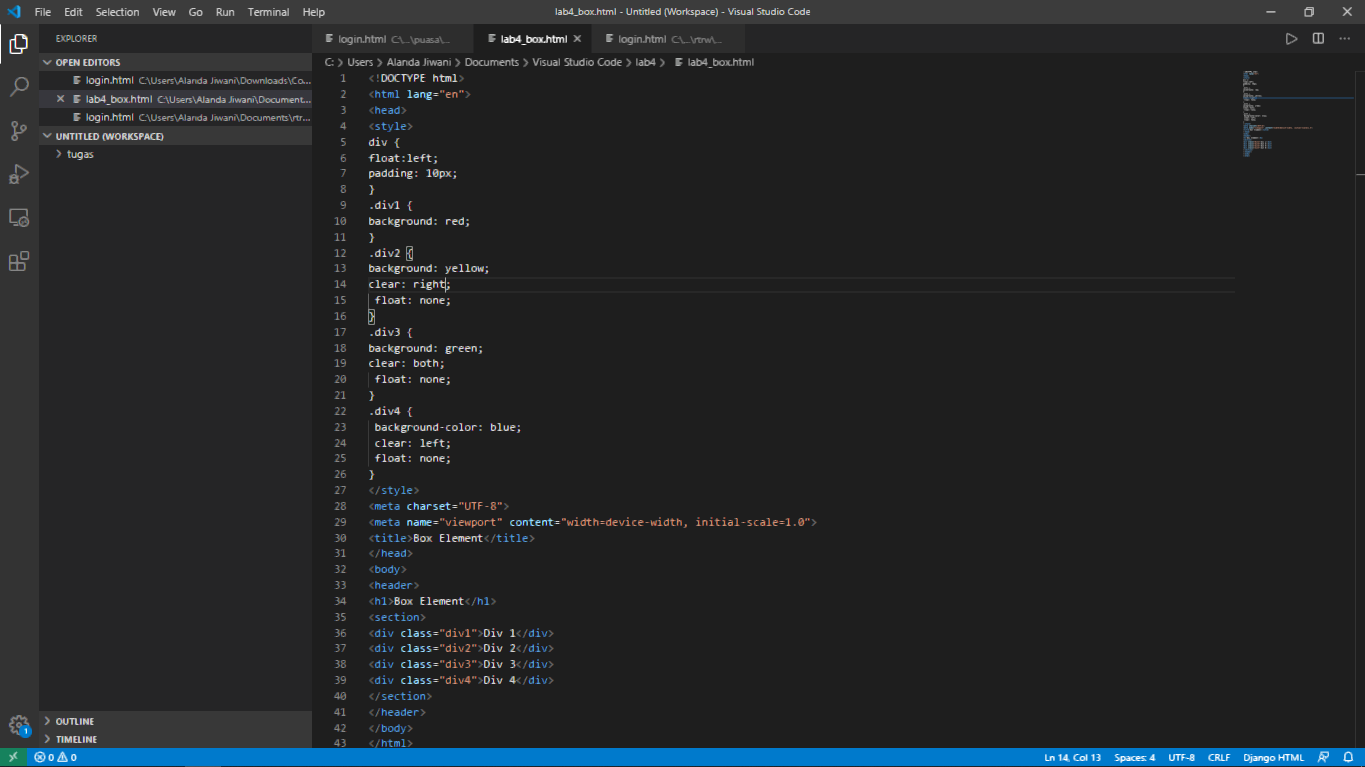1365x767 pixels.
Task: Click UTF-8 encoding in status bar
Action: click(x=1181, y=757)
